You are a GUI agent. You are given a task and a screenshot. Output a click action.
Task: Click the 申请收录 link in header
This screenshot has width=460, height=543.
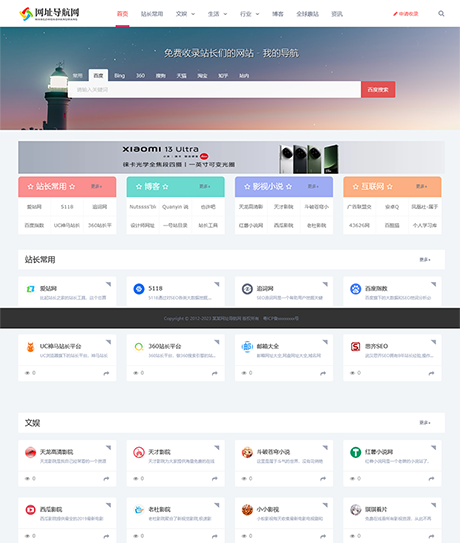pyautogui.click(x=406, y=14)
